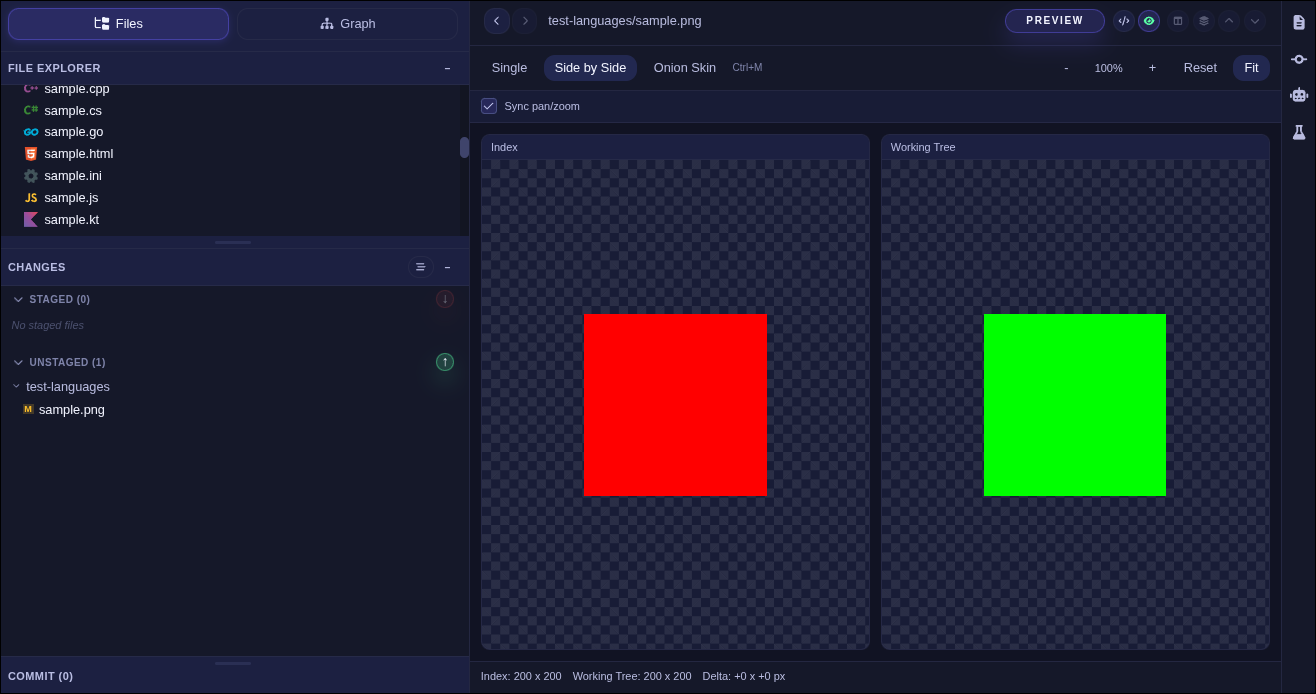
Task: Select the green eye preview icon
Action: click(x=1149, y=20)
